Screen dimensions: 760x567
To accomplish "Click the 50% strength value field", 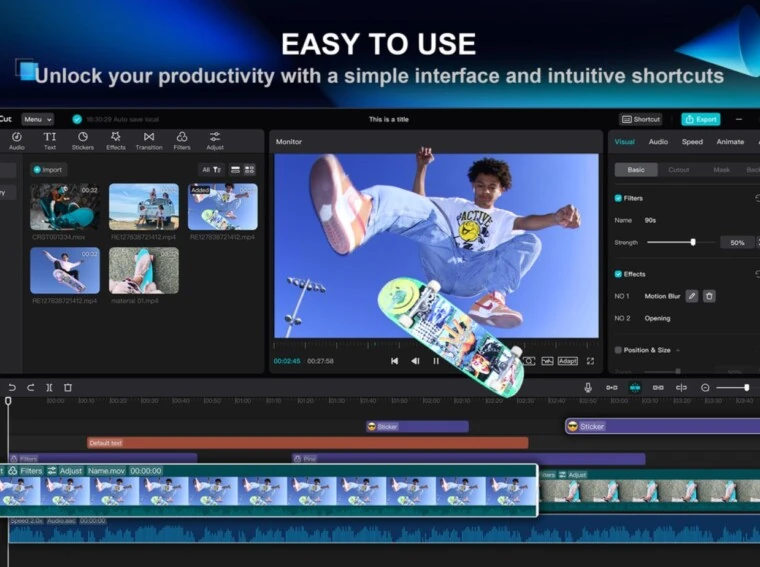I will point(737,242).
